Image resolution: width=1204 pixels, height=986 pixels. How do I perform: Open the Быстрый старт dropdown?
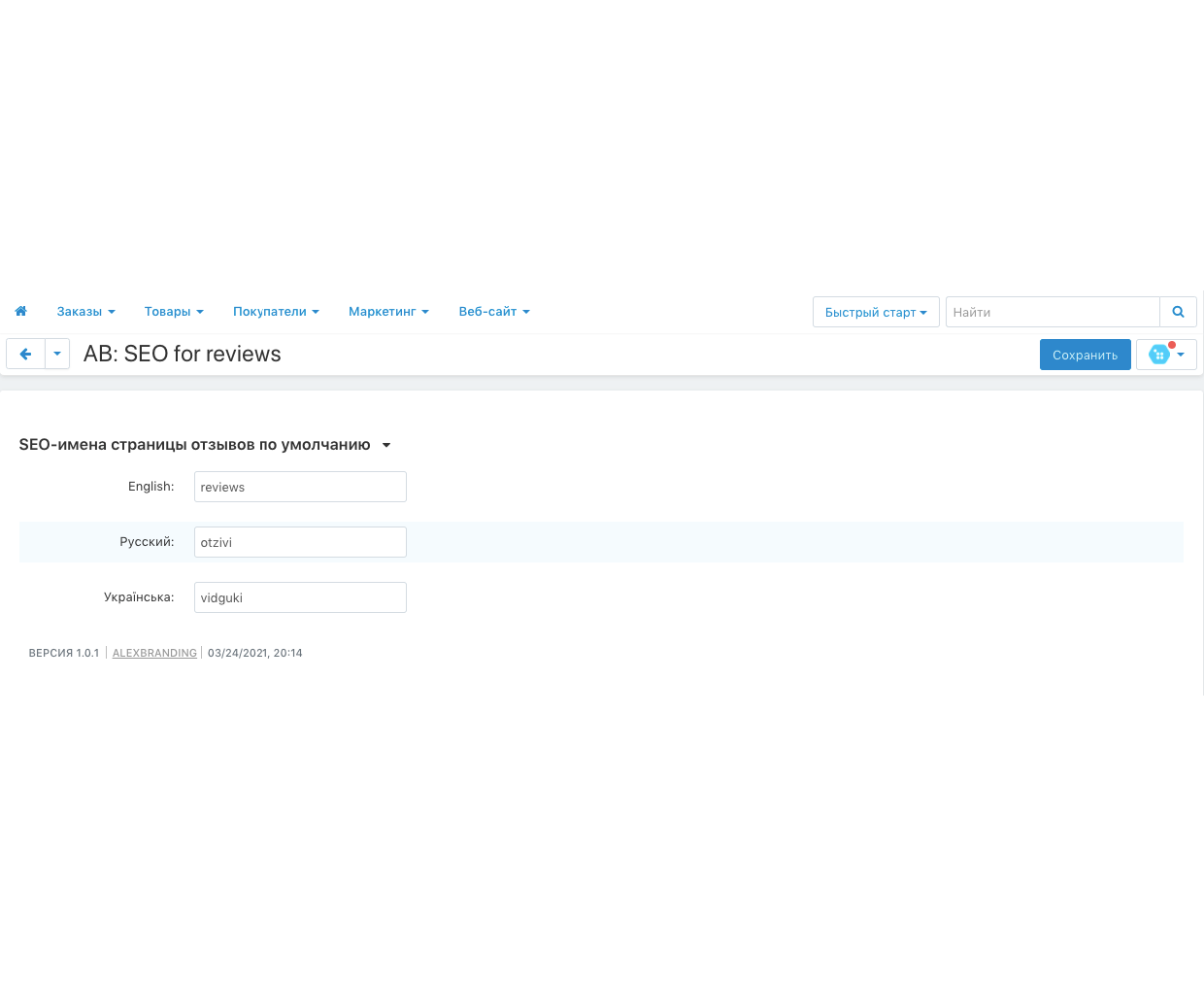[876, 312]
